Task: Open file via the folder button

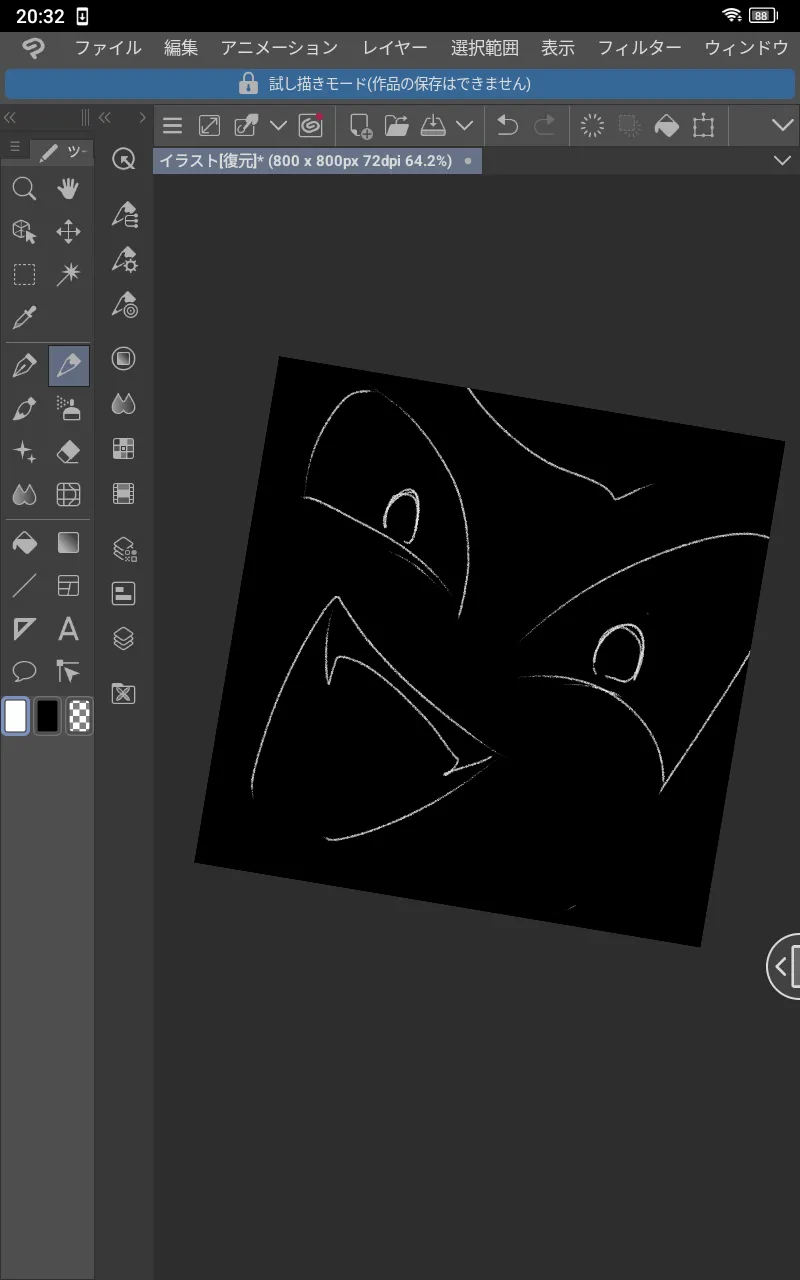Action: (397, 126)
